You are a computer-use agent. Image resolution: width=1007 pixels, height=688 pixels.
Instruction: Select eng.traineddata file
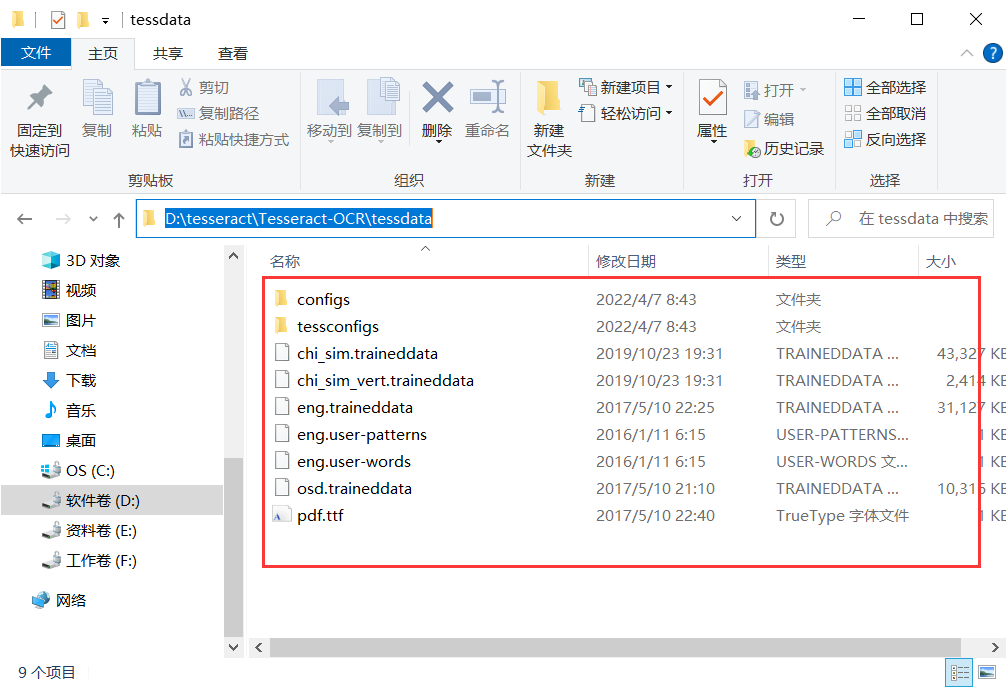point(355,407)
